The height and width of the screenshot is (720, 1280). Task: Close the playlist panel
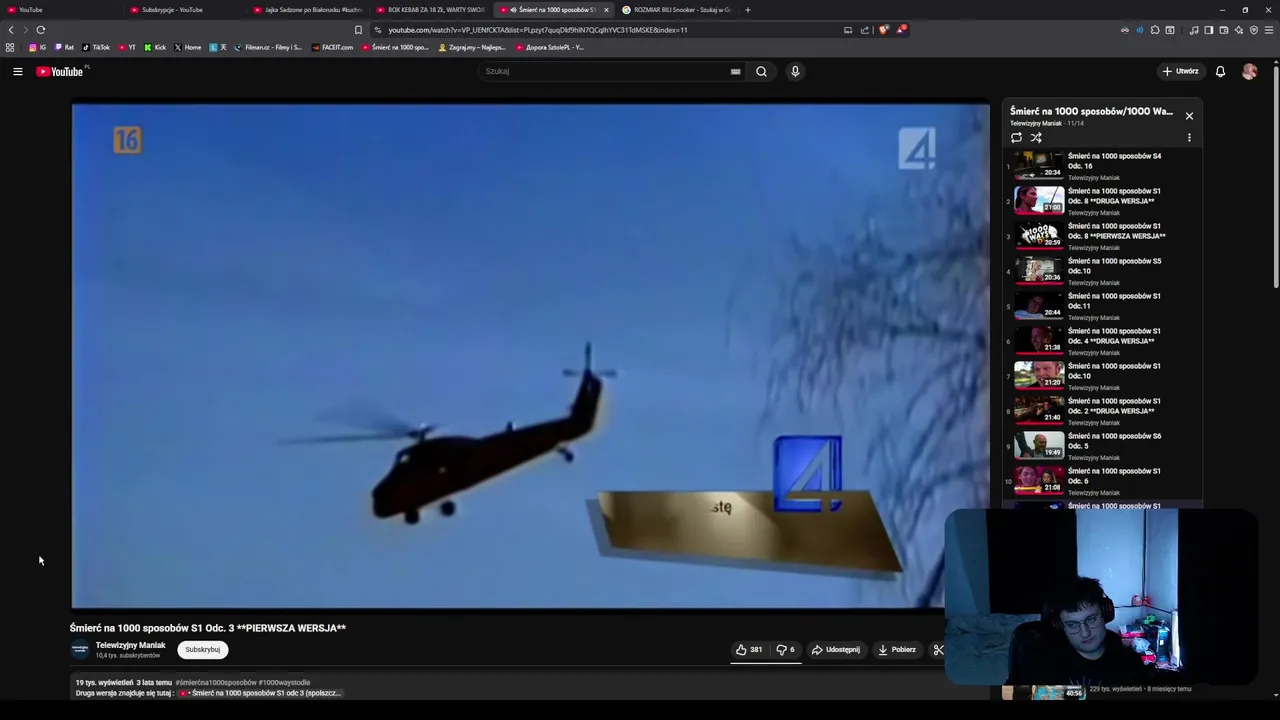pyautogui.click(x=1189, y=116)
